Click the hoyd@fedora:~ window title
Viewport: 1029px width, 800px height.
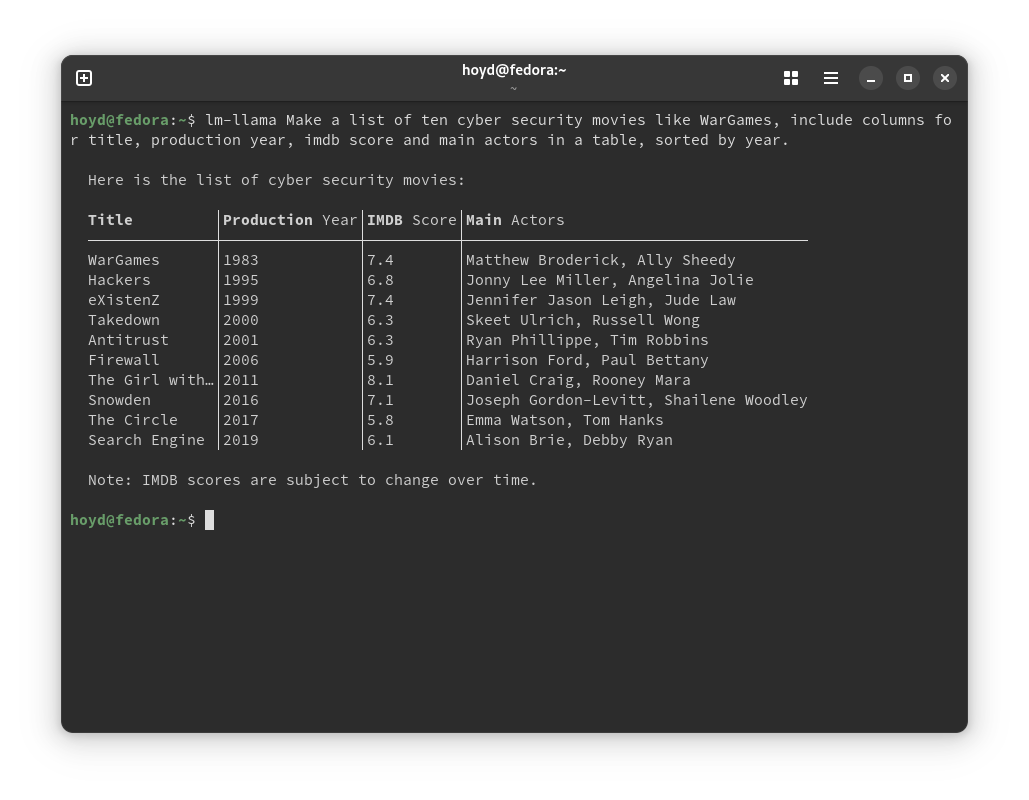click(514, 70)
